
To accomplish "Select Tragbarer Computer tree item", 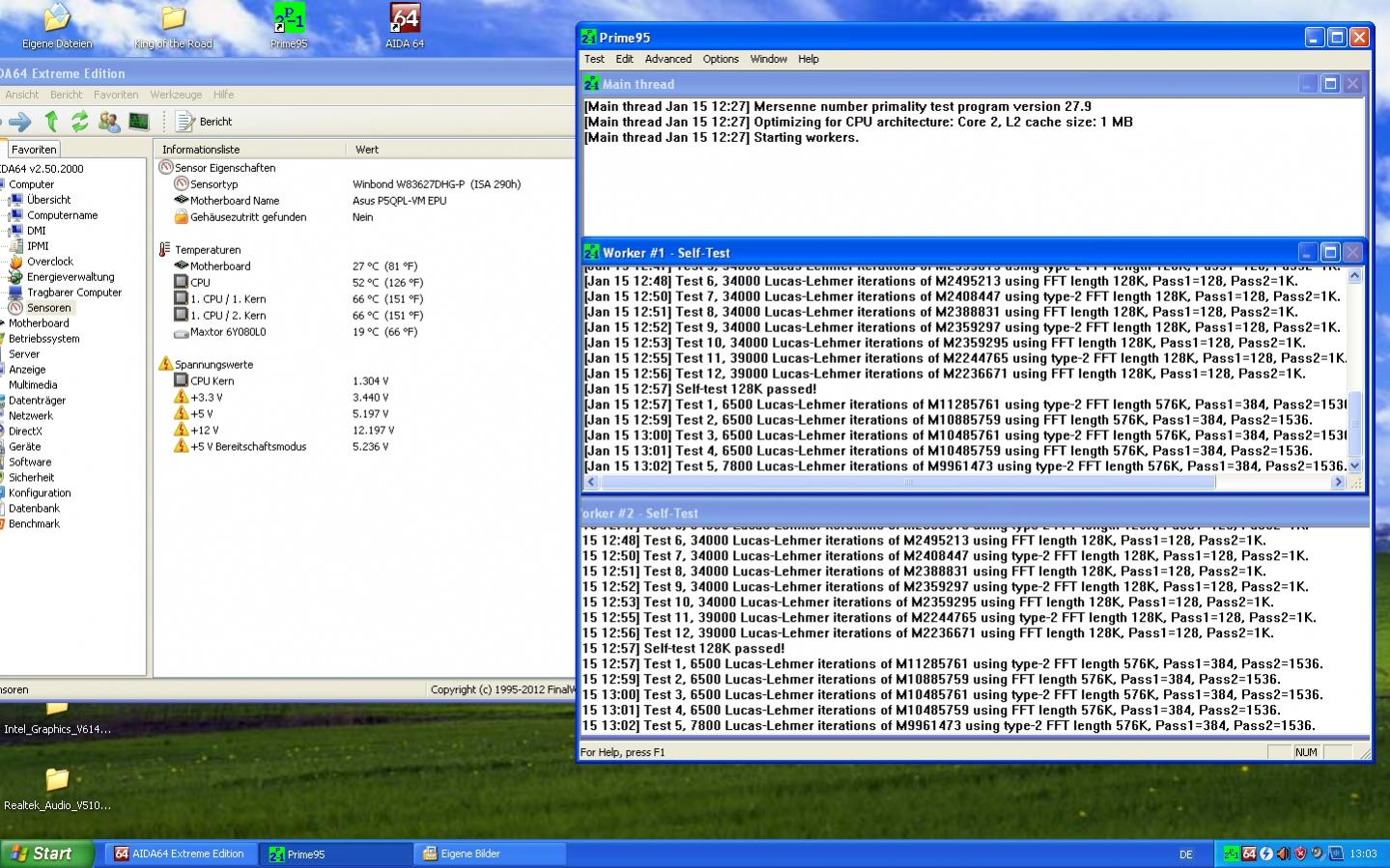I will tap(74, 293).
